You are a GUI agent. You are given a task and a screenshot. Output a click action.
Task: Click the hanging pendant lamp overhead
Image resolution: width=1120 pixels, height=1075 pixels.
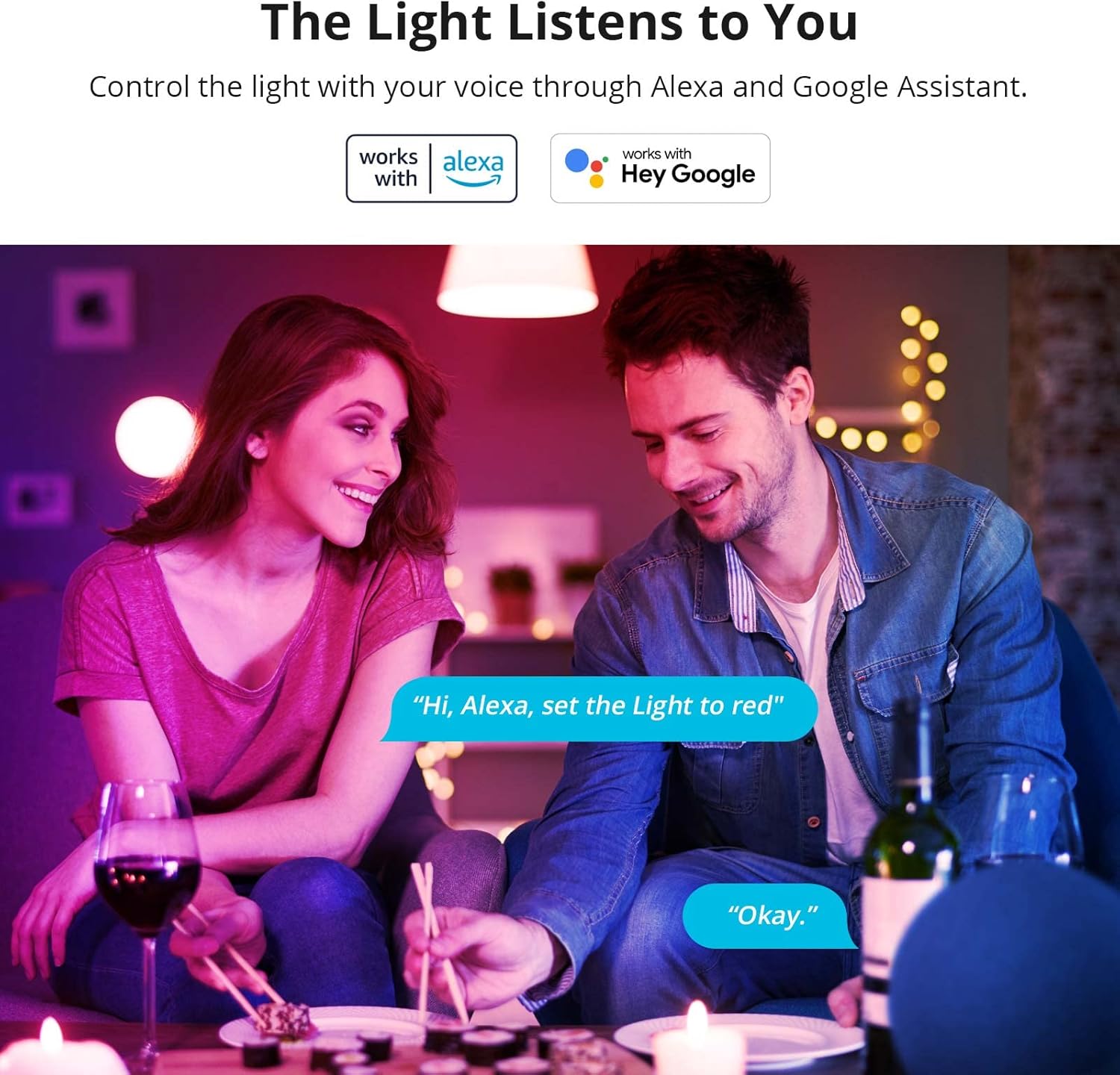click(517, 280)
